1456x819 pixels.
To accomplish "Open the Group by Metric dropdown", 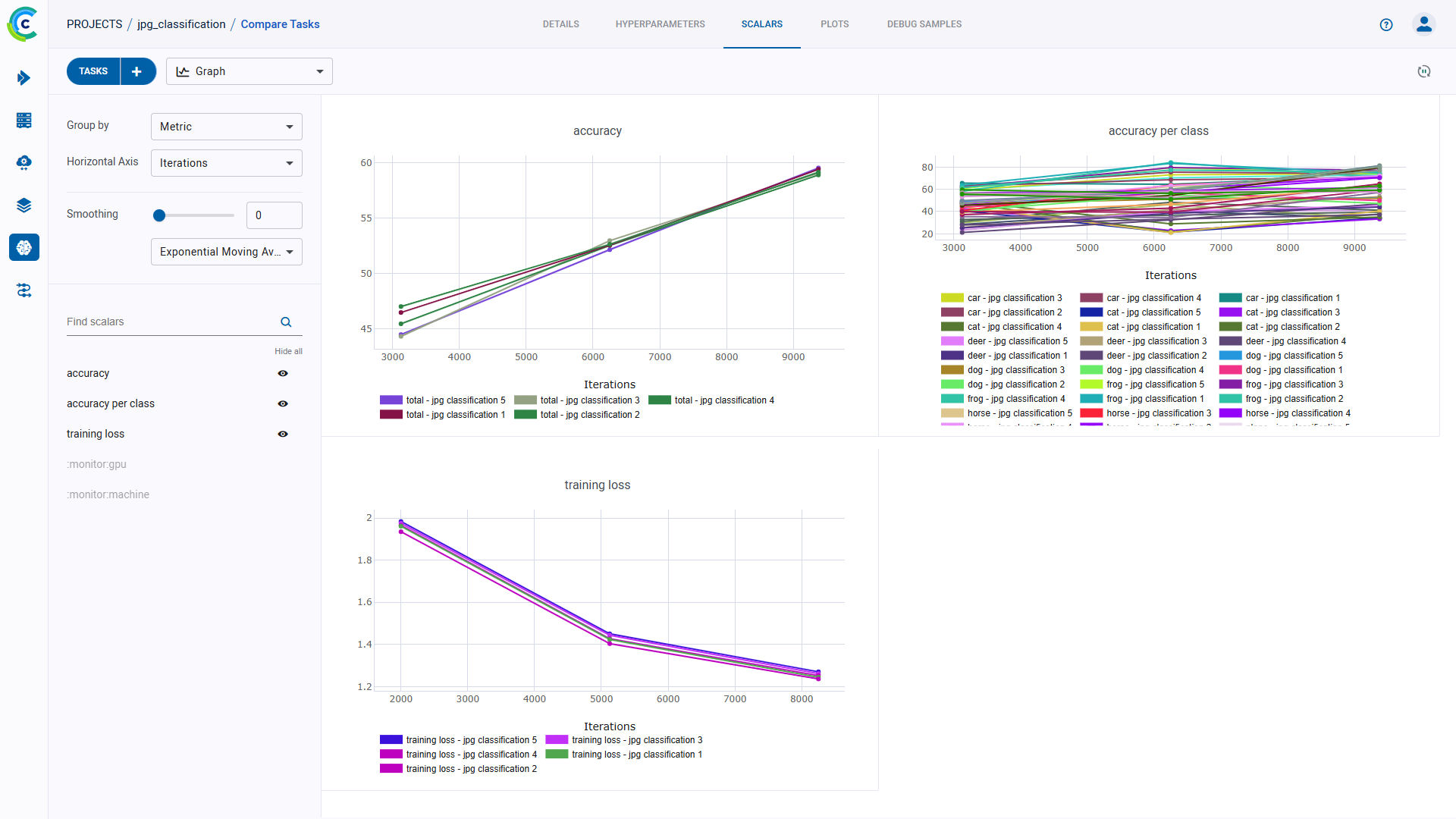I will [x=226, y=127].
